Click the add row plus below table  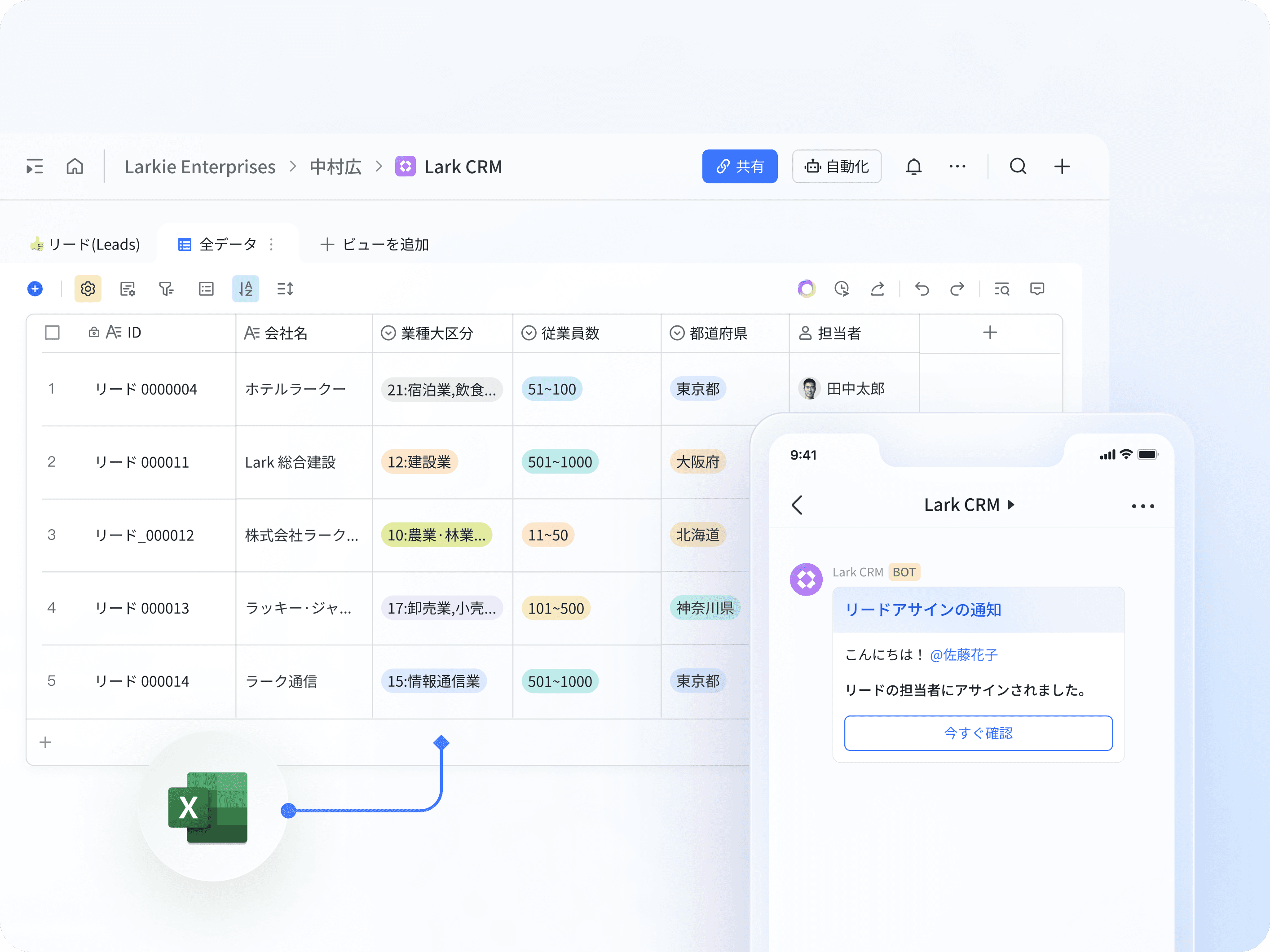(45, 742)
